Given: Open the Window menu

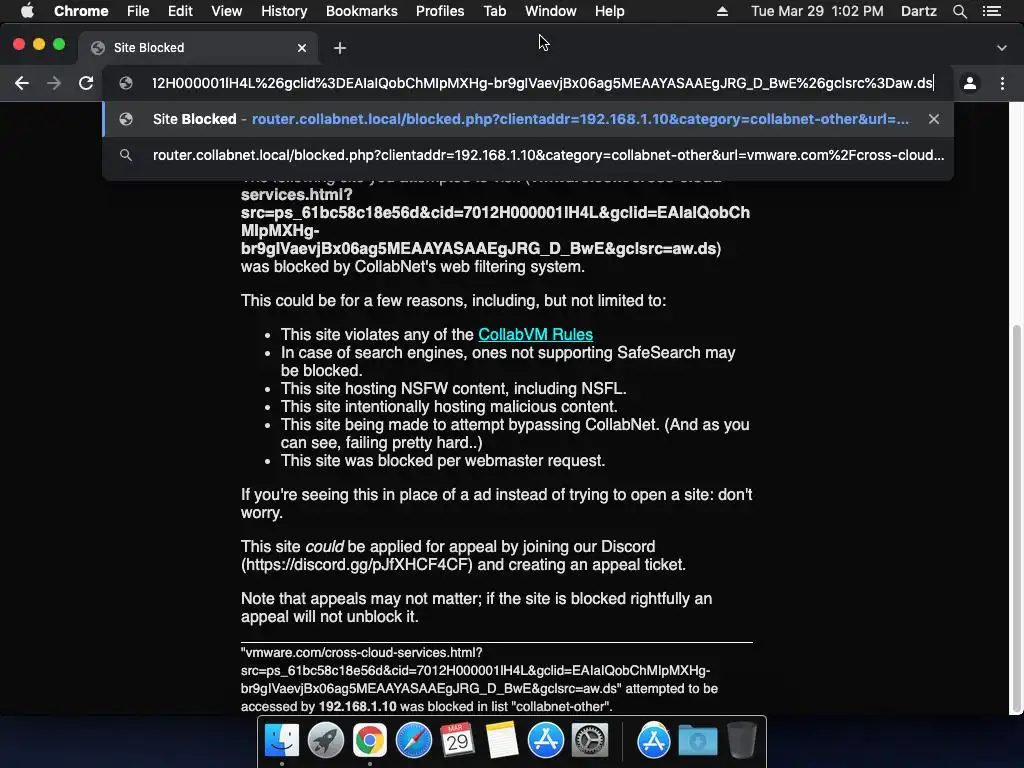Looking at the screenshot, I should coord(551,11).
